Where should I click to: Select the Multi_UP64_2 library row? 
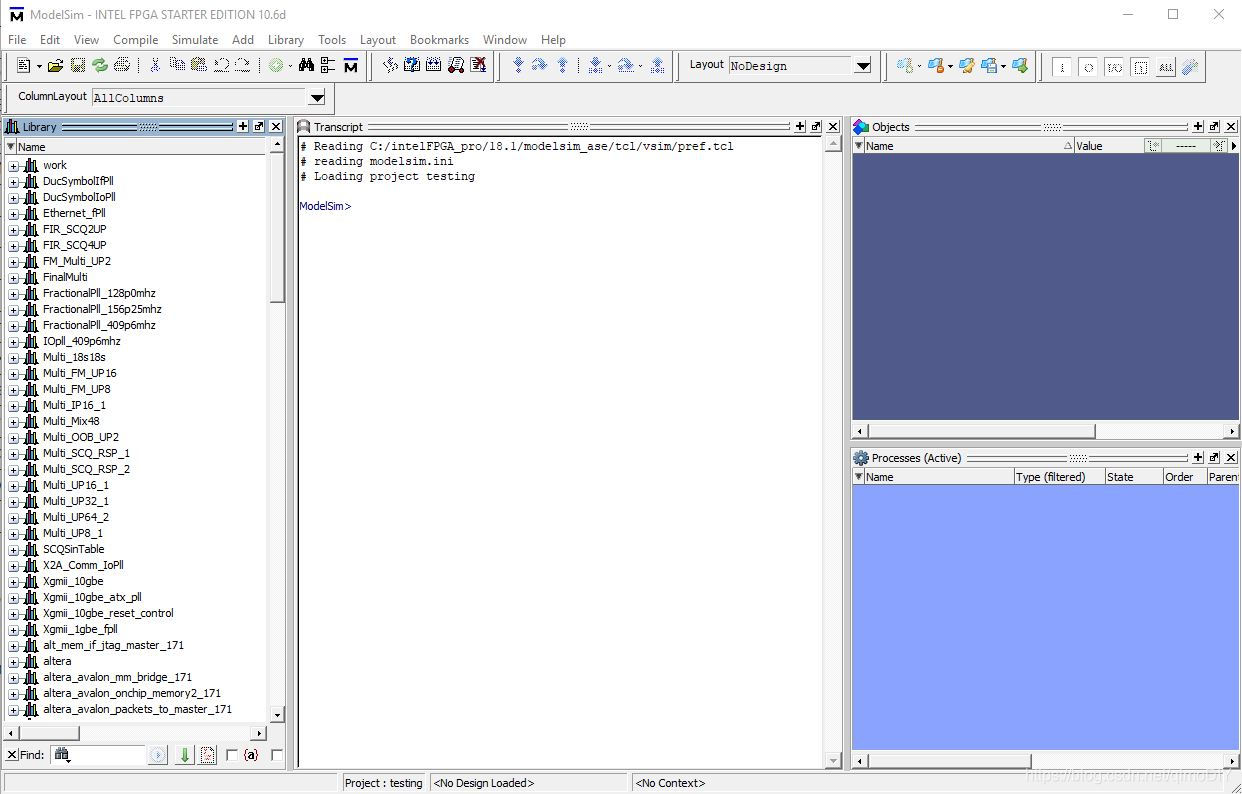tap(76, 518)
